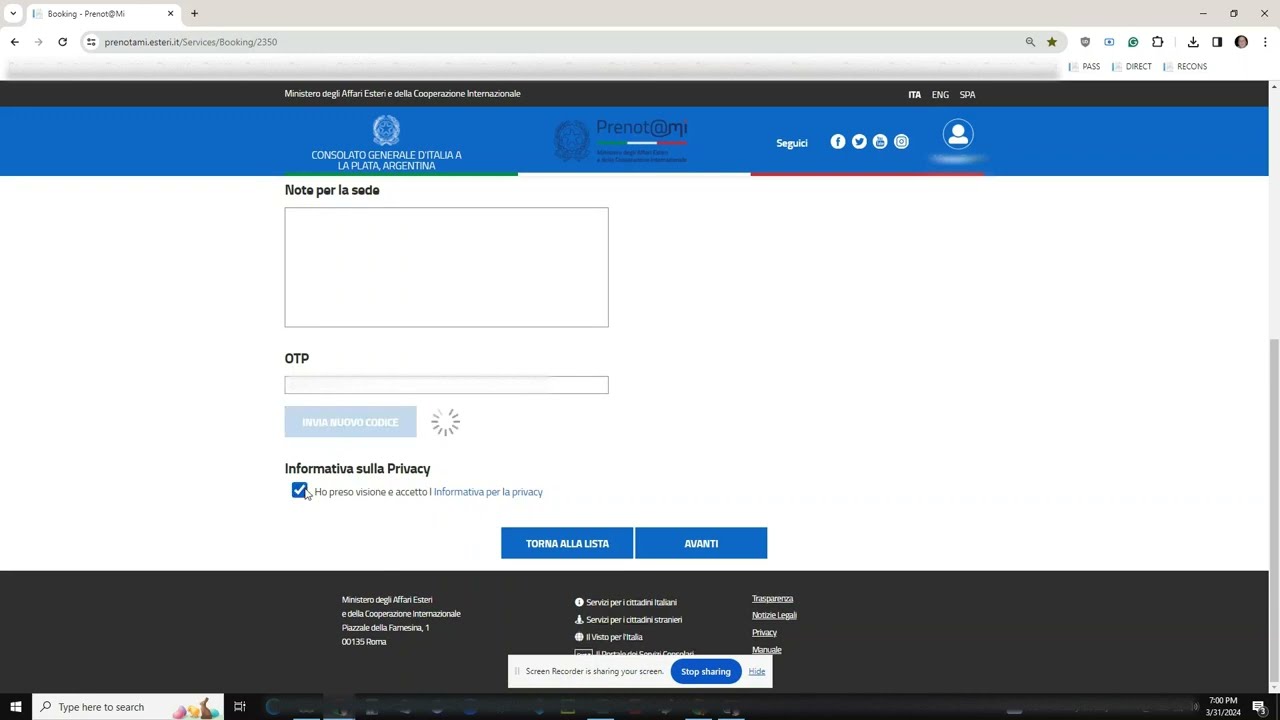
Task: Click the Windows Start button
Action: pyautogui.click(x=16, y=707)
